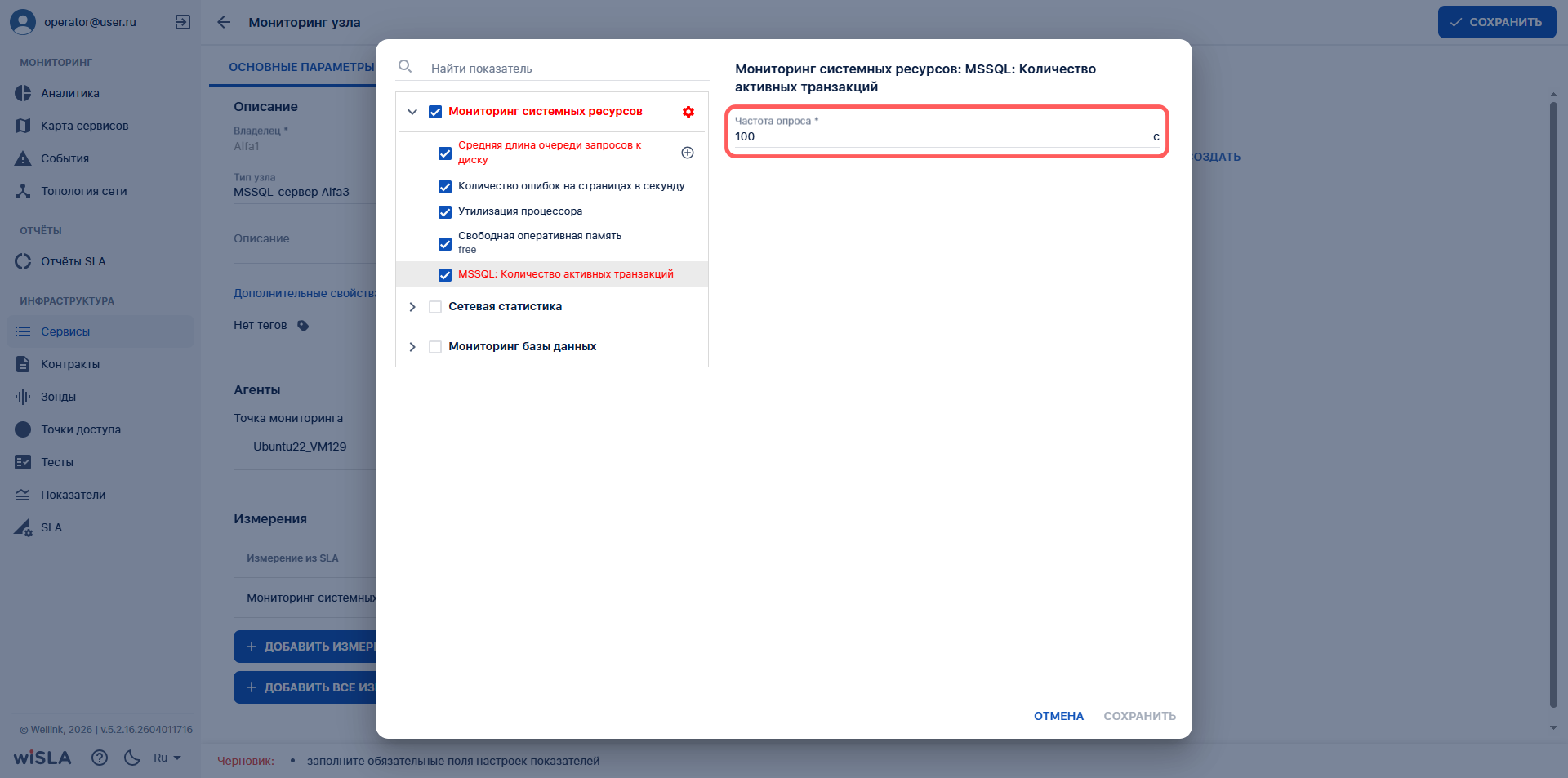Click the user avatar icon
The image size is (1568, 778).
(x=23, y=22)
